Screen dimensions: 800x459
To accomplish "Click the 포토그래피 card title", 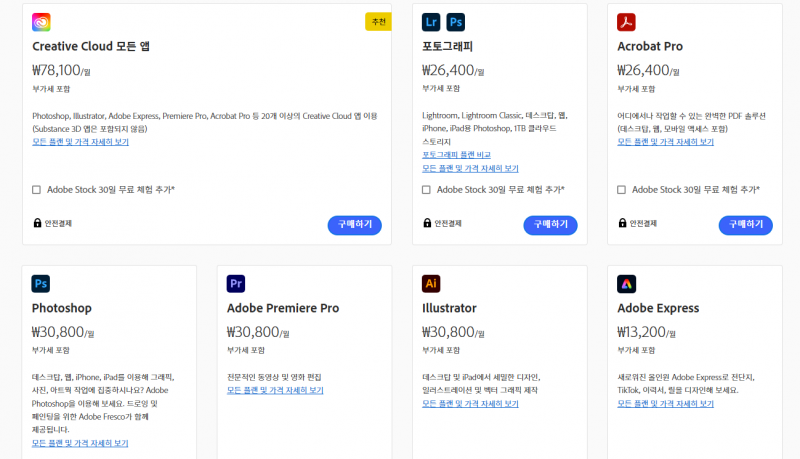I will pos(447,46).
